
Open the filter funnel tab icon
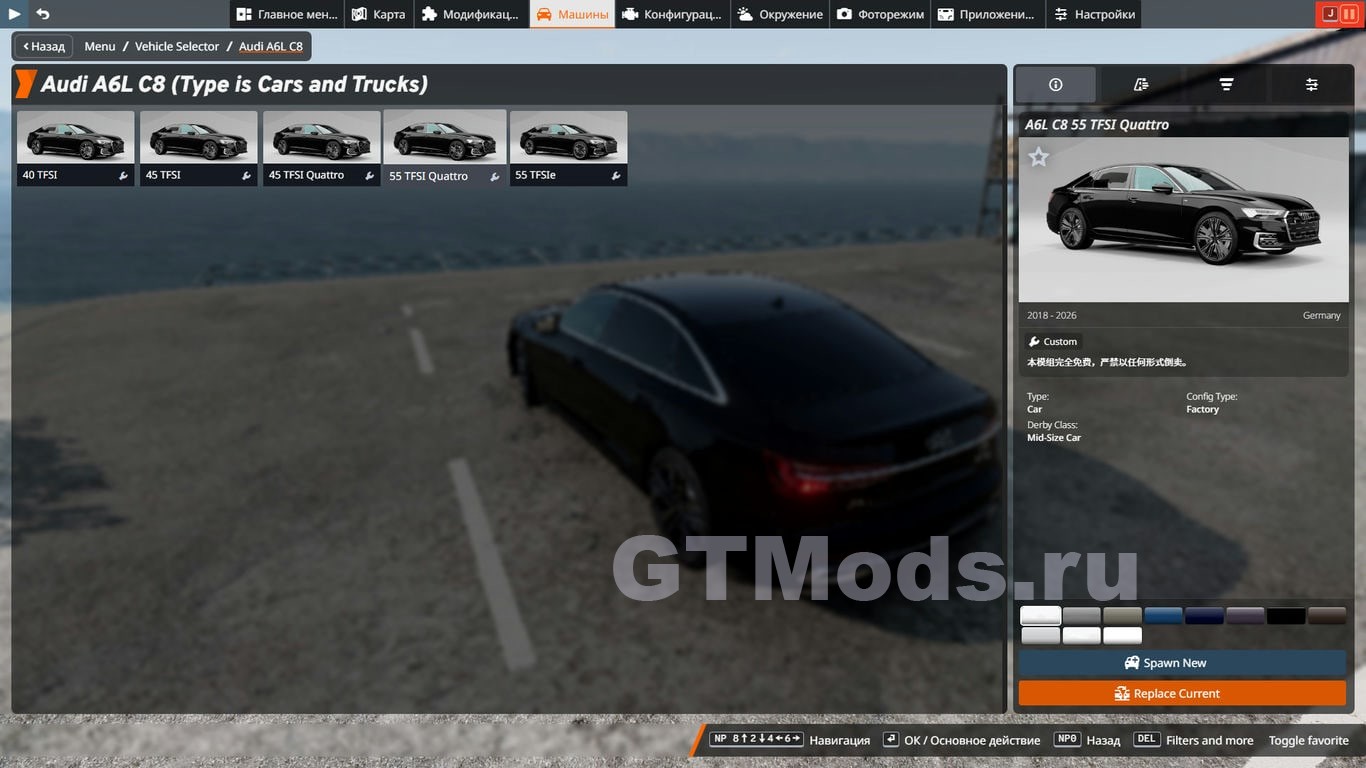tap(1226, 85)
